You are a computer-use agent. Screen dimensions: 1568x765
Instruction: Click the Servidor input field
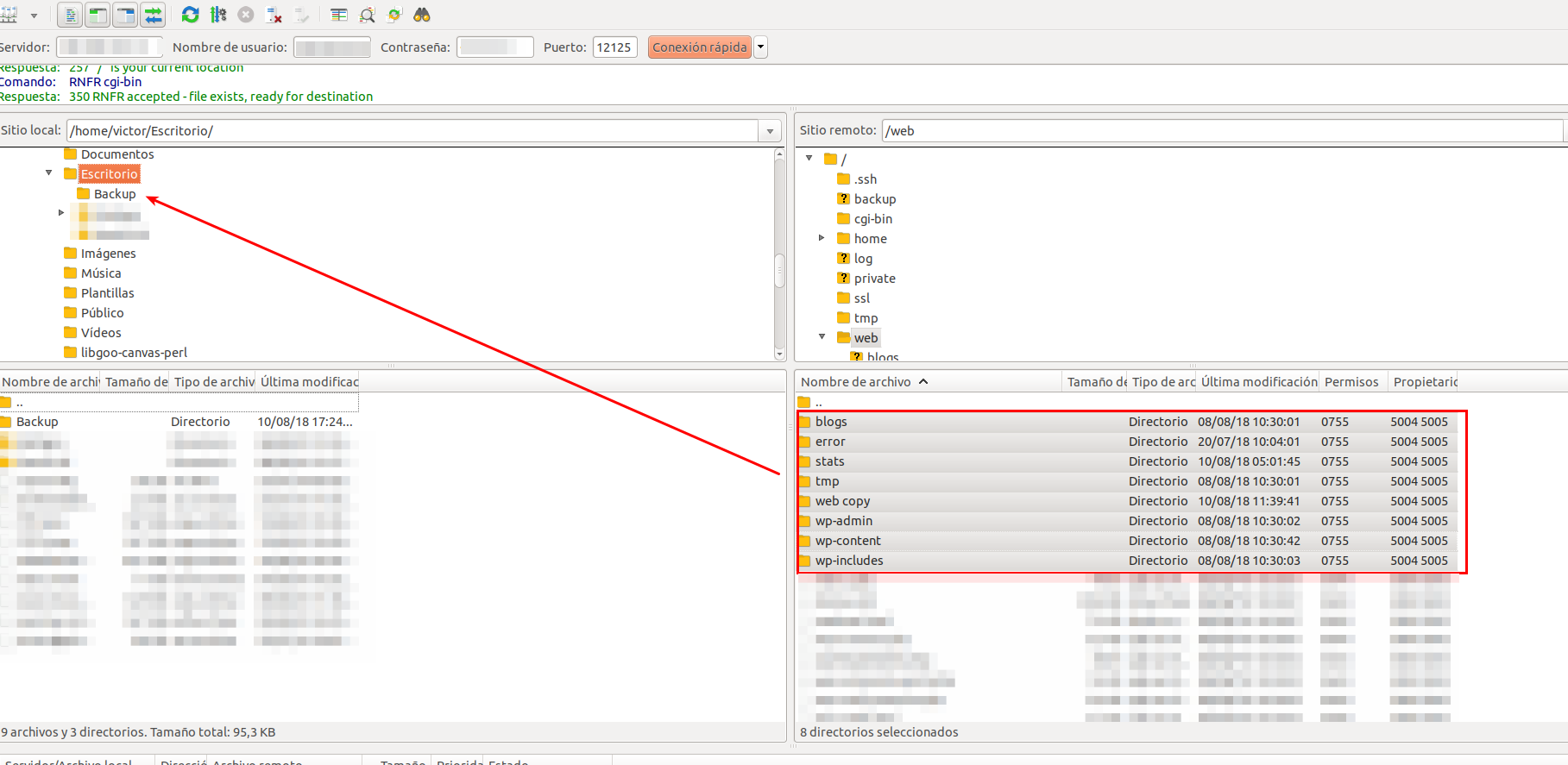(x=110, y=47)
